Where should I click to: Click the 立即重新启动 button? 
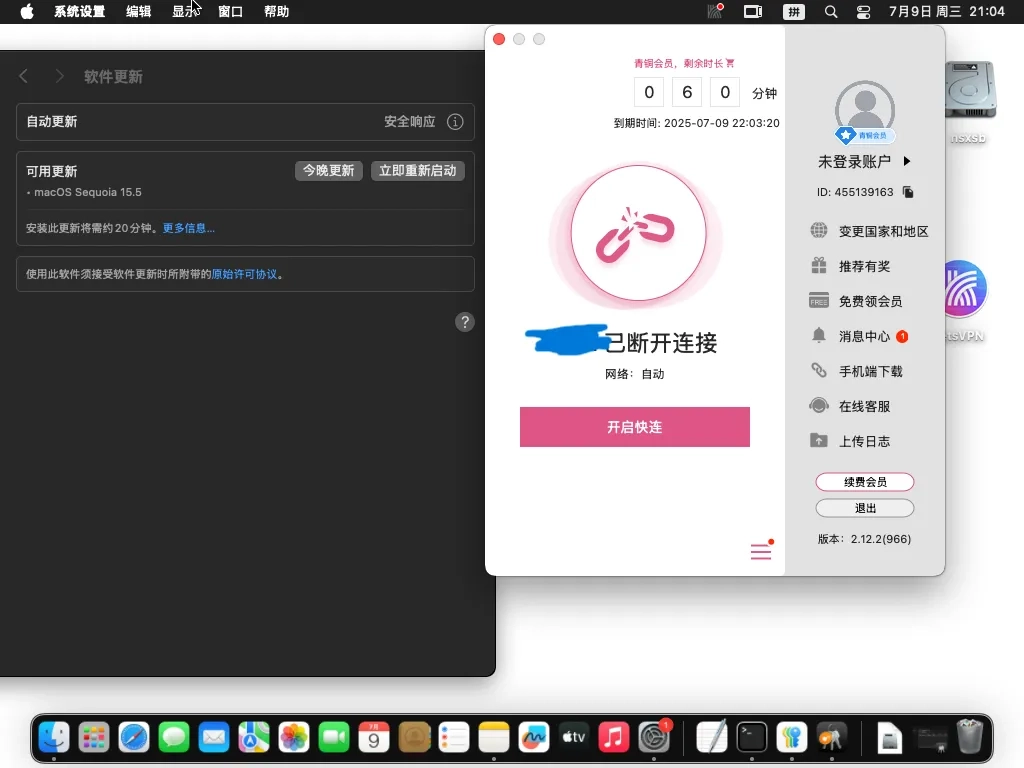[418, 170]
